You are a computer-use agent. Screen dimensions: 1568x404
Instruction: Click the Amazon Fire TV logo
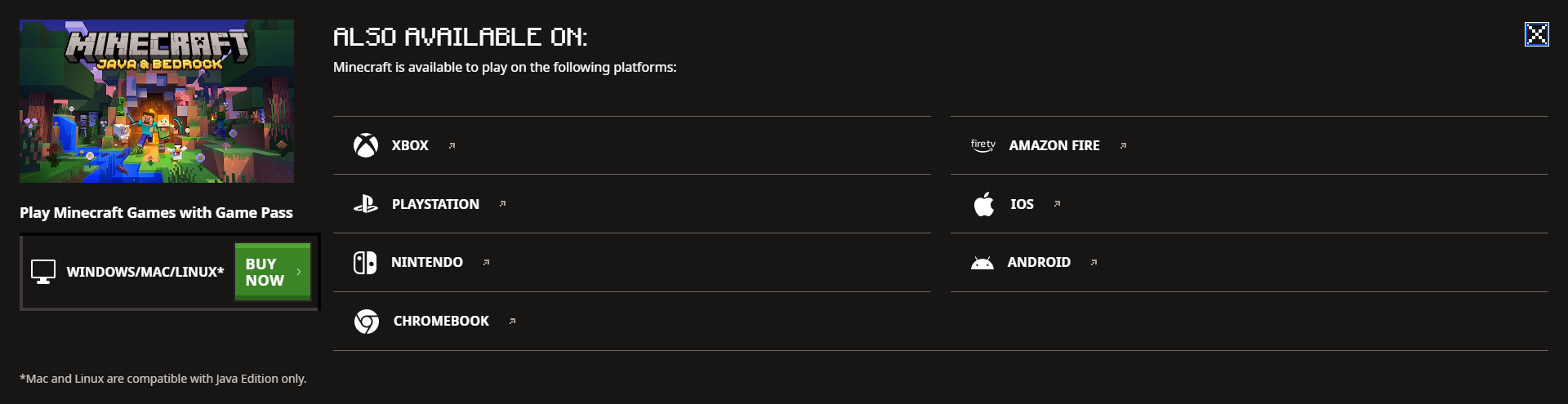click(x=983, y=145)
